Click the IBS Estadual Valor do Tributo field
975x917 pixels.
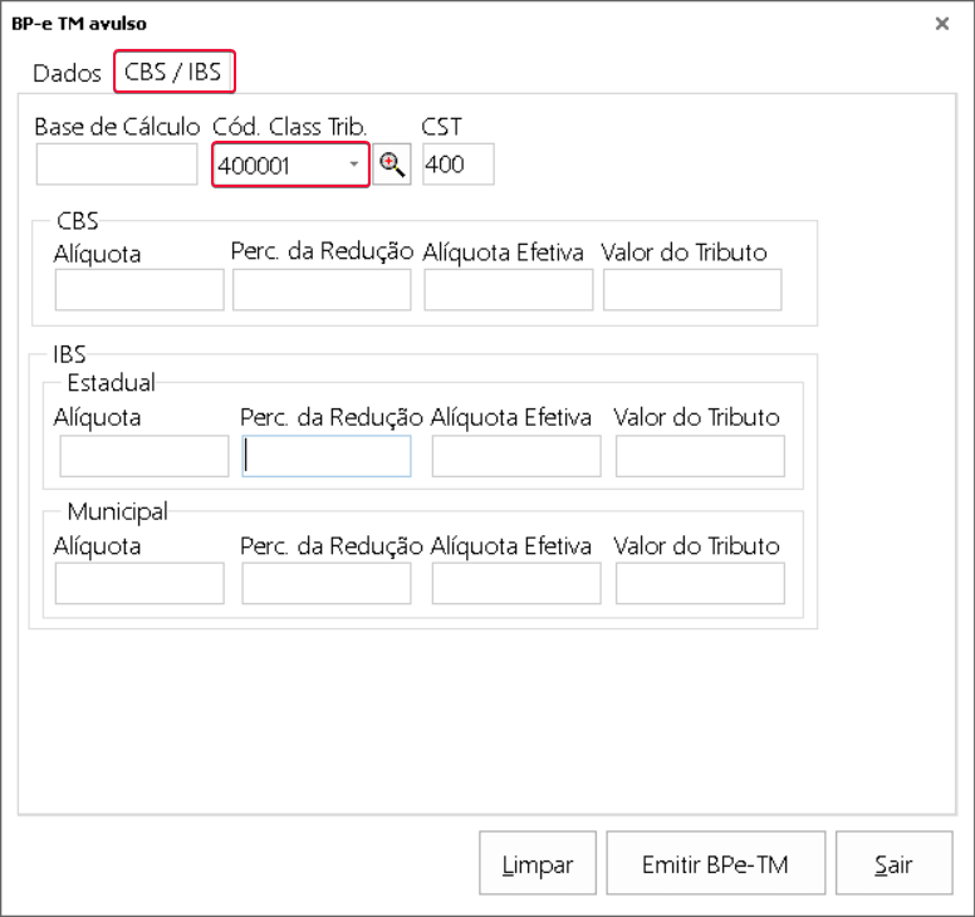pos(700,456)
